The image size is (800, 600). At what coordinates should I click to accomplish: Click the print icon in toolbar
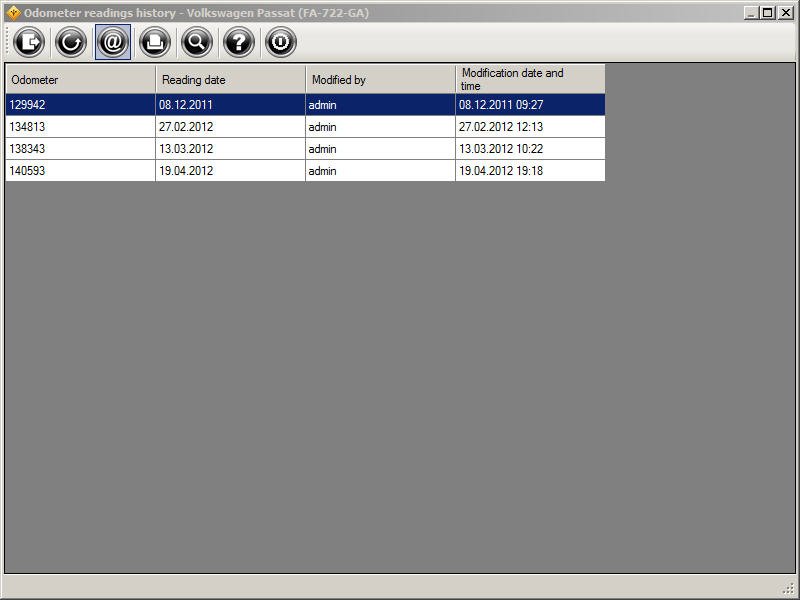(155, 42)
